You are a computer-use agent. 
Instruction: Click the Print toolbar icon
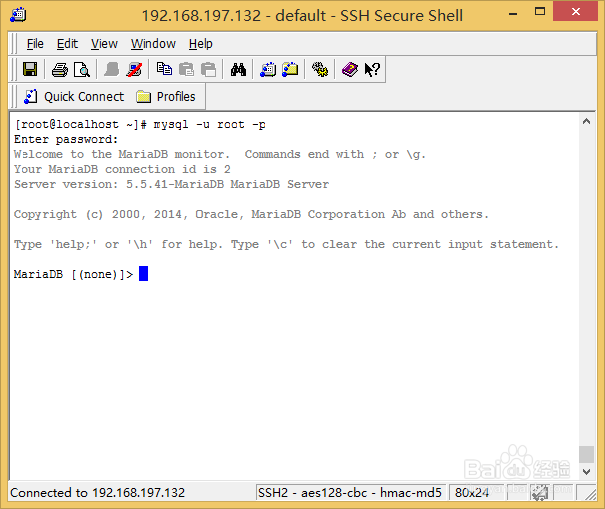tap(60, 70)
